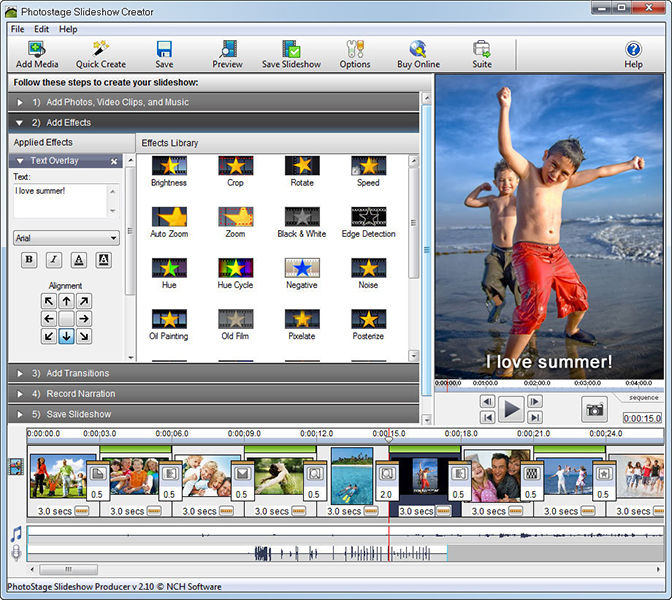Toggle bold text formatting
The image size is (672, 600).
pos(29,260)
